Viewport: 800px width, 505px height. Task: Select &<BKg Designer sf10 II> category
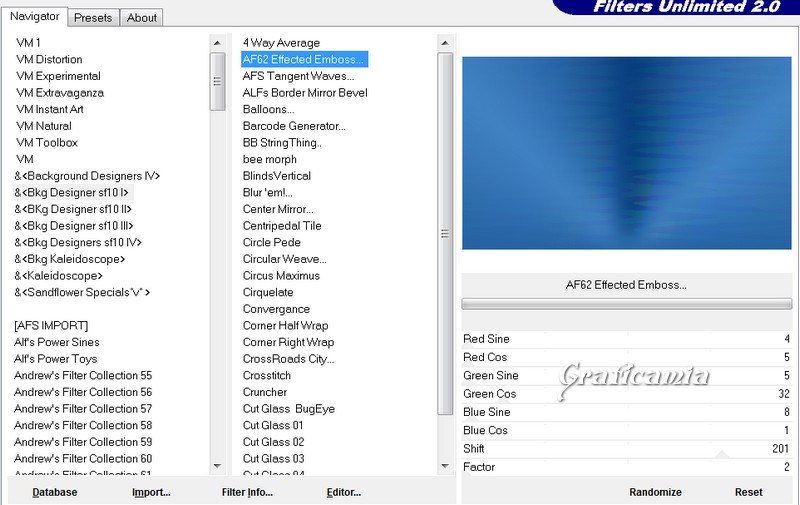click(x=73, y=209)
